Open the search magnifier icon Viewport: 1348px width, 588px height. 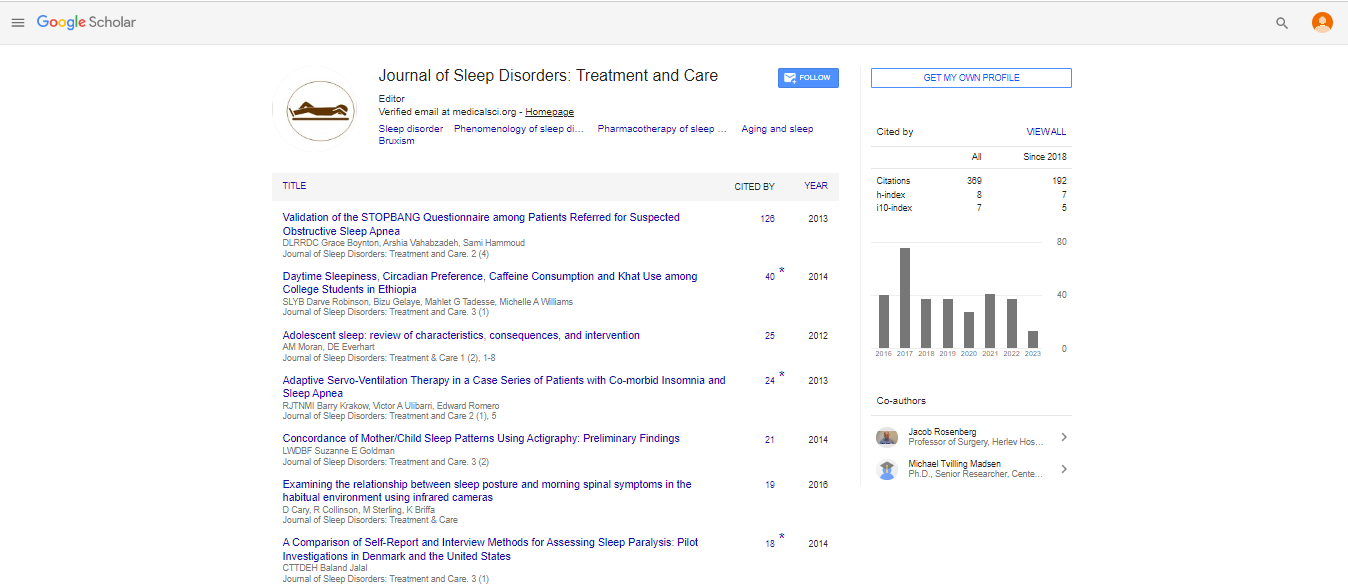click(1282, 23)
